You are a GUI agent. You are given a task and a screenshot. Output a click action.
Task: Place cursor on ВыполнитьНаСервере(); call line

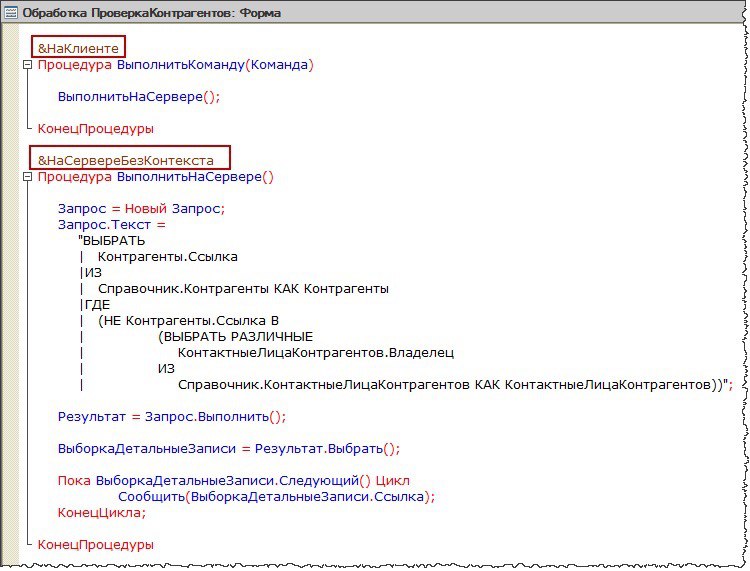(x=139, y=97)
